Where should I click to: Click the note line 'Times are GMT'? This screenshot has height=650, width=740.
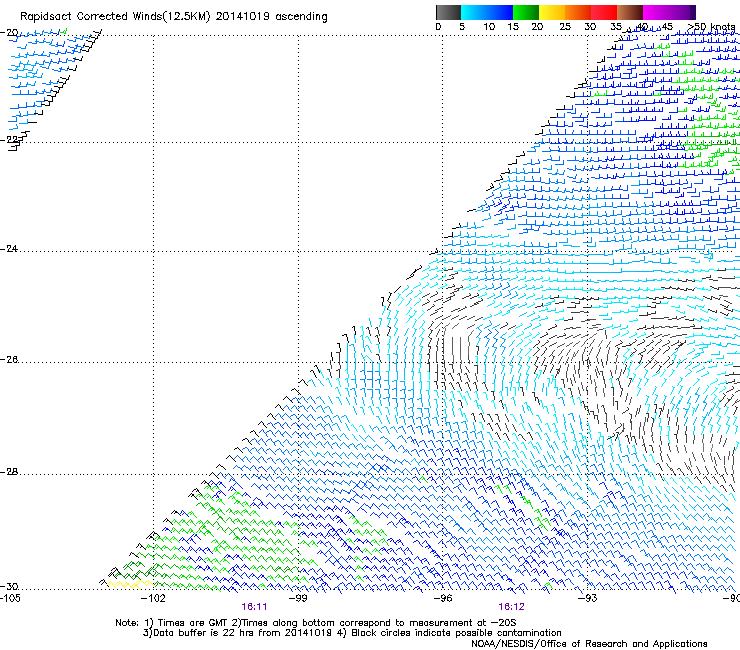click(x=193, y=623)
